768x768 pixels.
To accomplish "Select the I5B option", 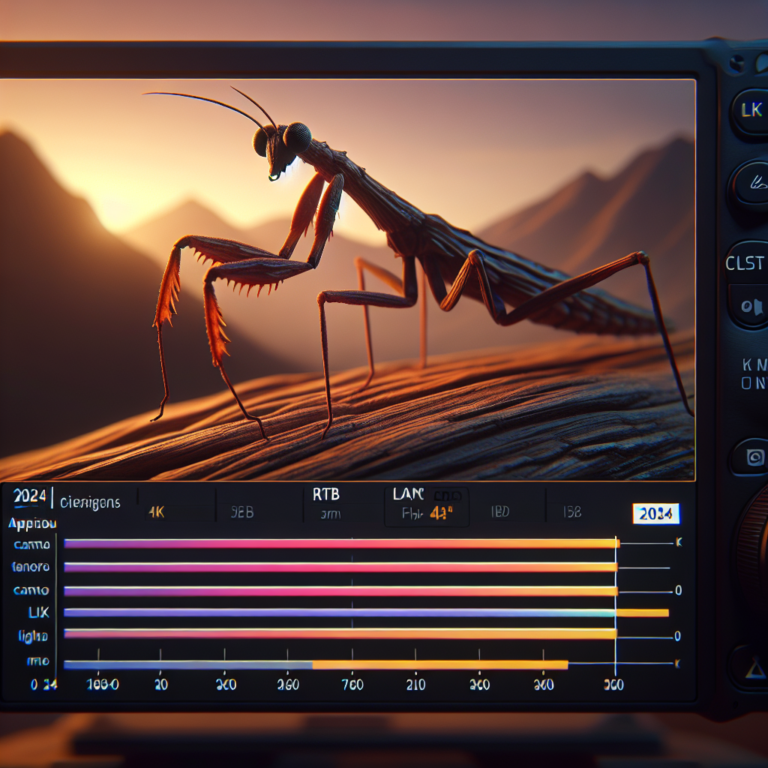I will click(x=572, y=512).
